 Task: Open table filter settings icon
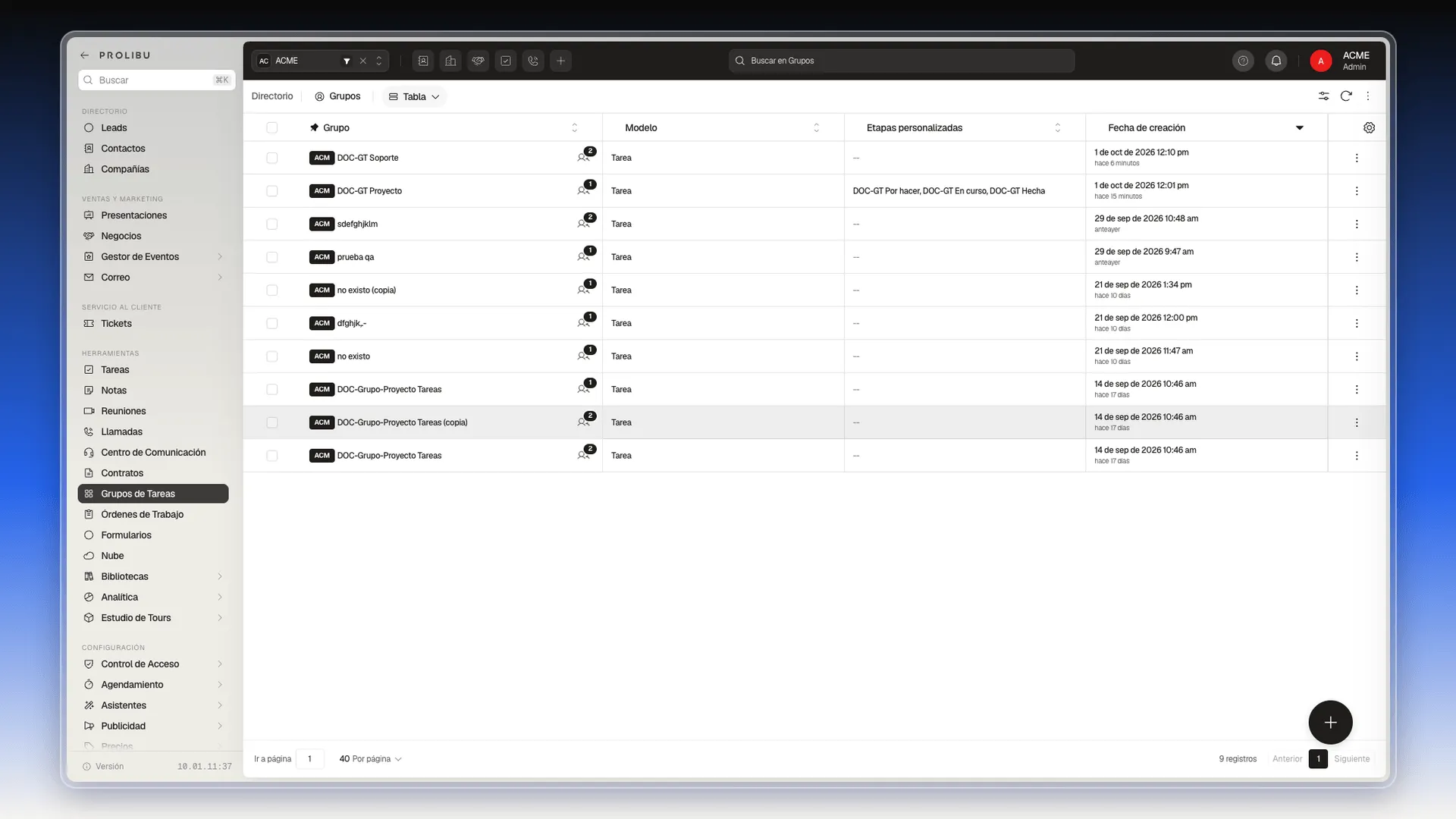pos(1323,96)
